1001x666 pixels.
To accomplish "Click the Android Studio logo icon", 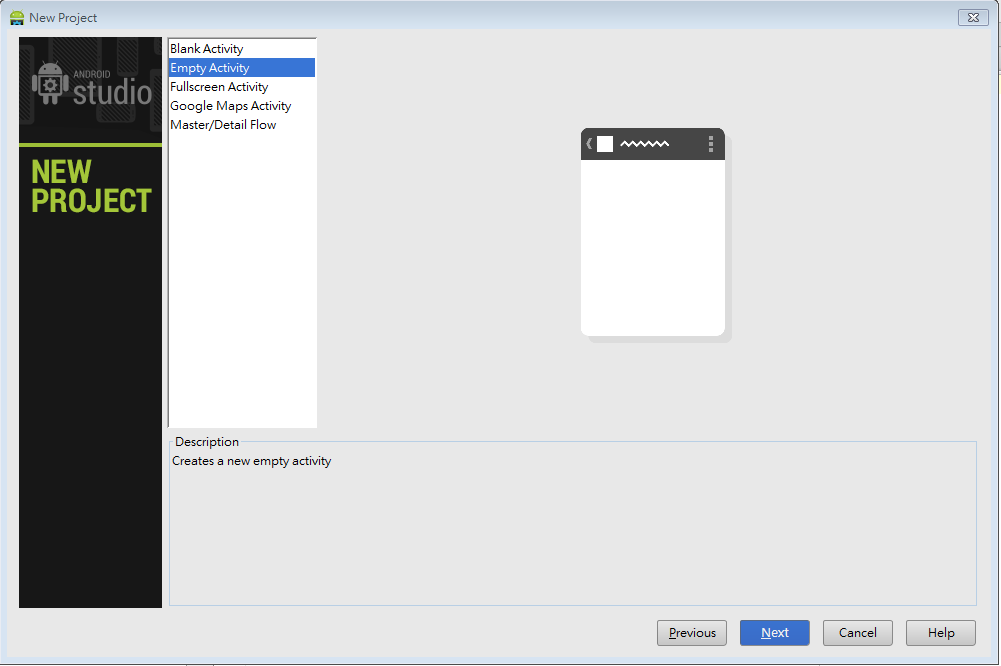I will [50, 83].
